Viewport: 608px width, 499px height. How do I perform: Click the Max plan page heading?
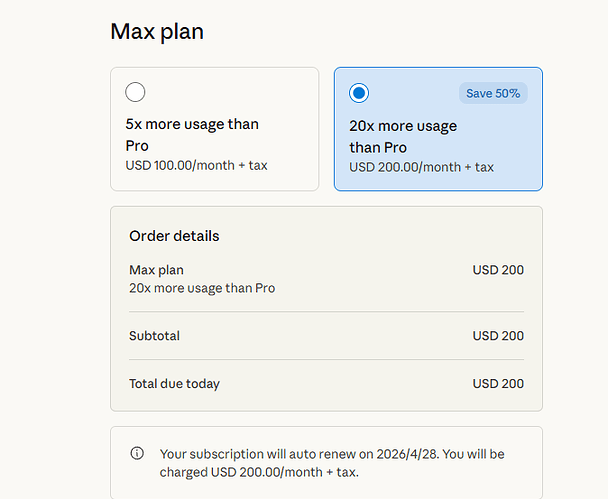pyautogui.click(x=157, y=32)
